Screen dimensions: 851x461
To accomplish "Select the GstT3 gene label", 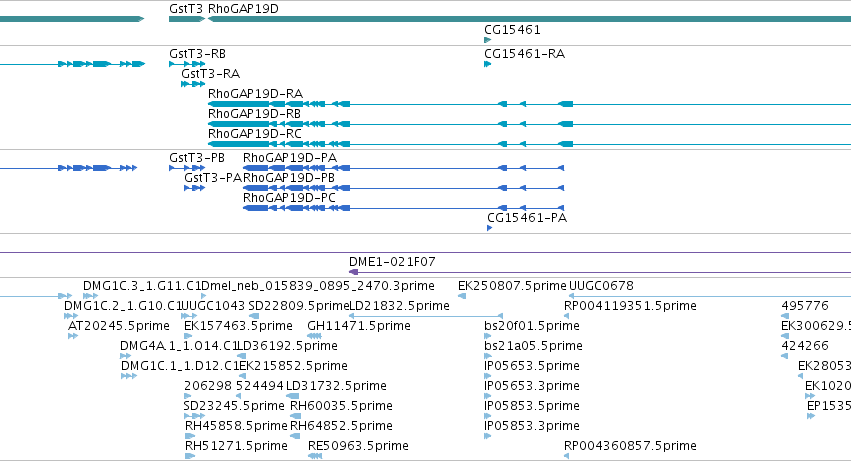I will pyautogui.click(x=186, y=9).
